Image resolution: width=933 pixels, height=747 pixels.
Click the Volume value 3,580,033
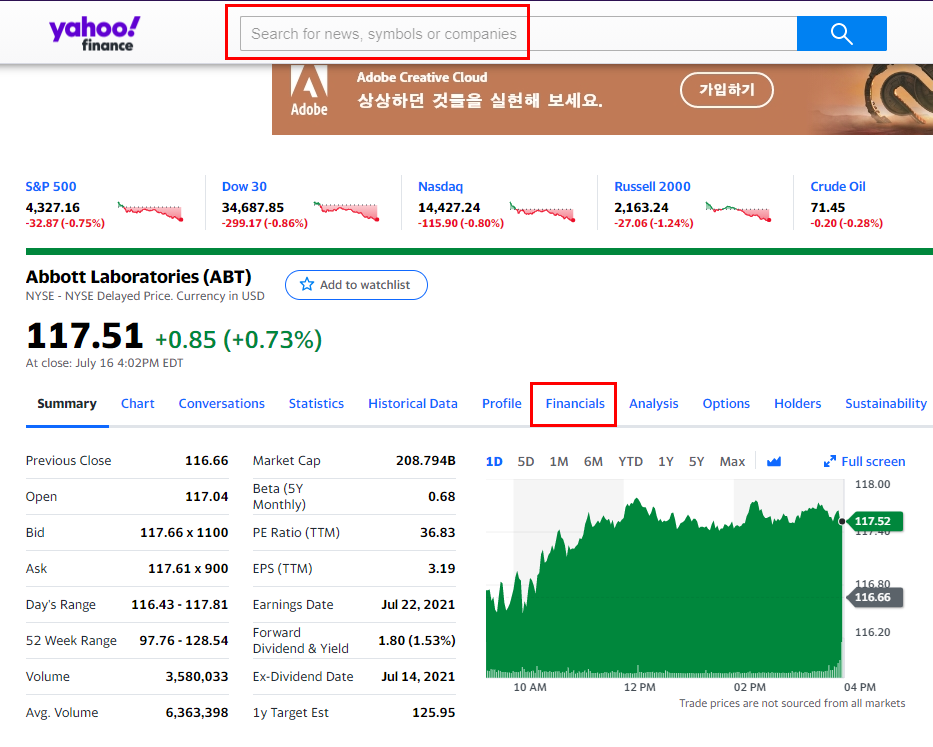(x=197, y=676)
